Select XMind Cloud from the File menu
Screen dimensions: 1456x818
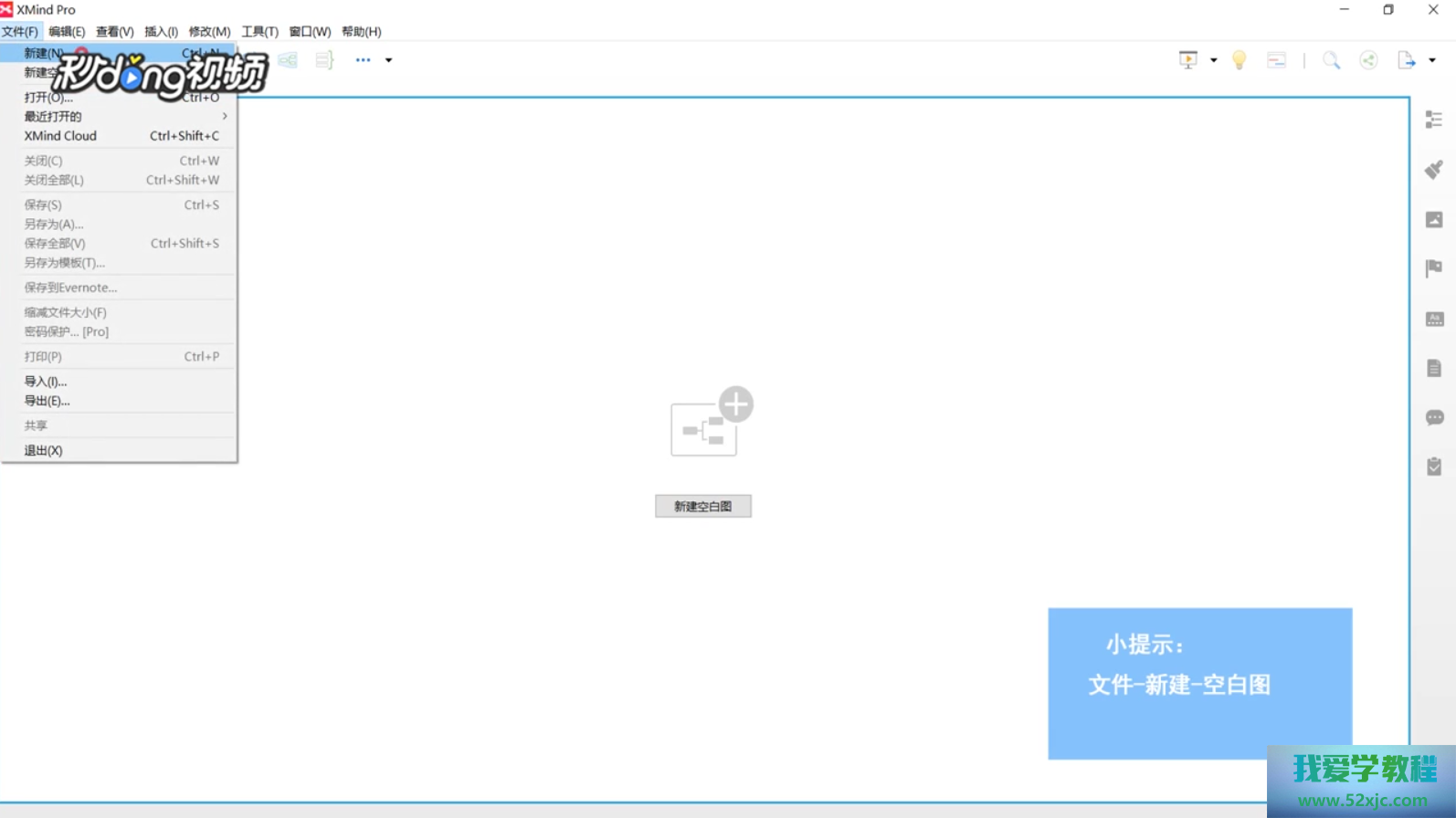click(x=60, y=136)
